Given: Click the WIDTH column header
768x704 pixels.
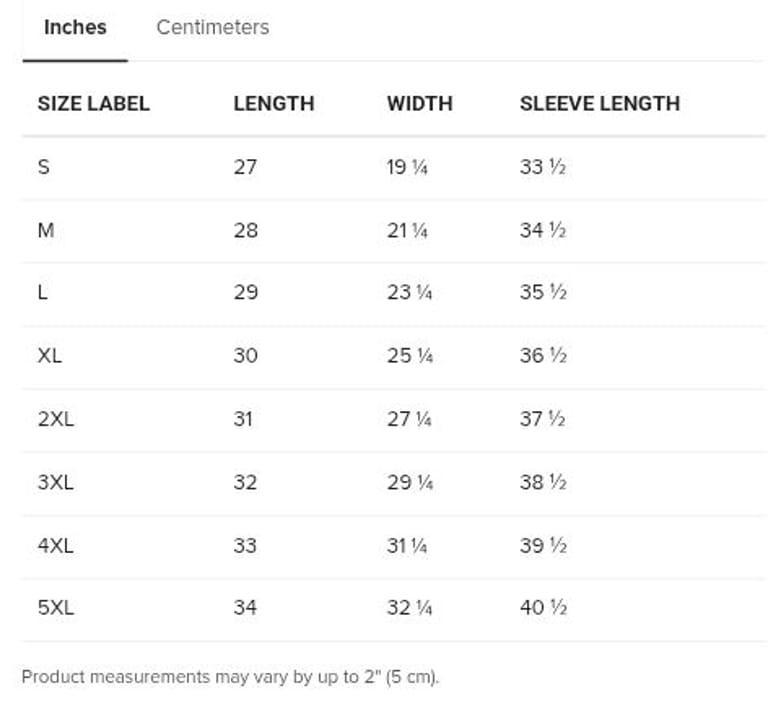Looking at the screenshot, I should (419, 103).
